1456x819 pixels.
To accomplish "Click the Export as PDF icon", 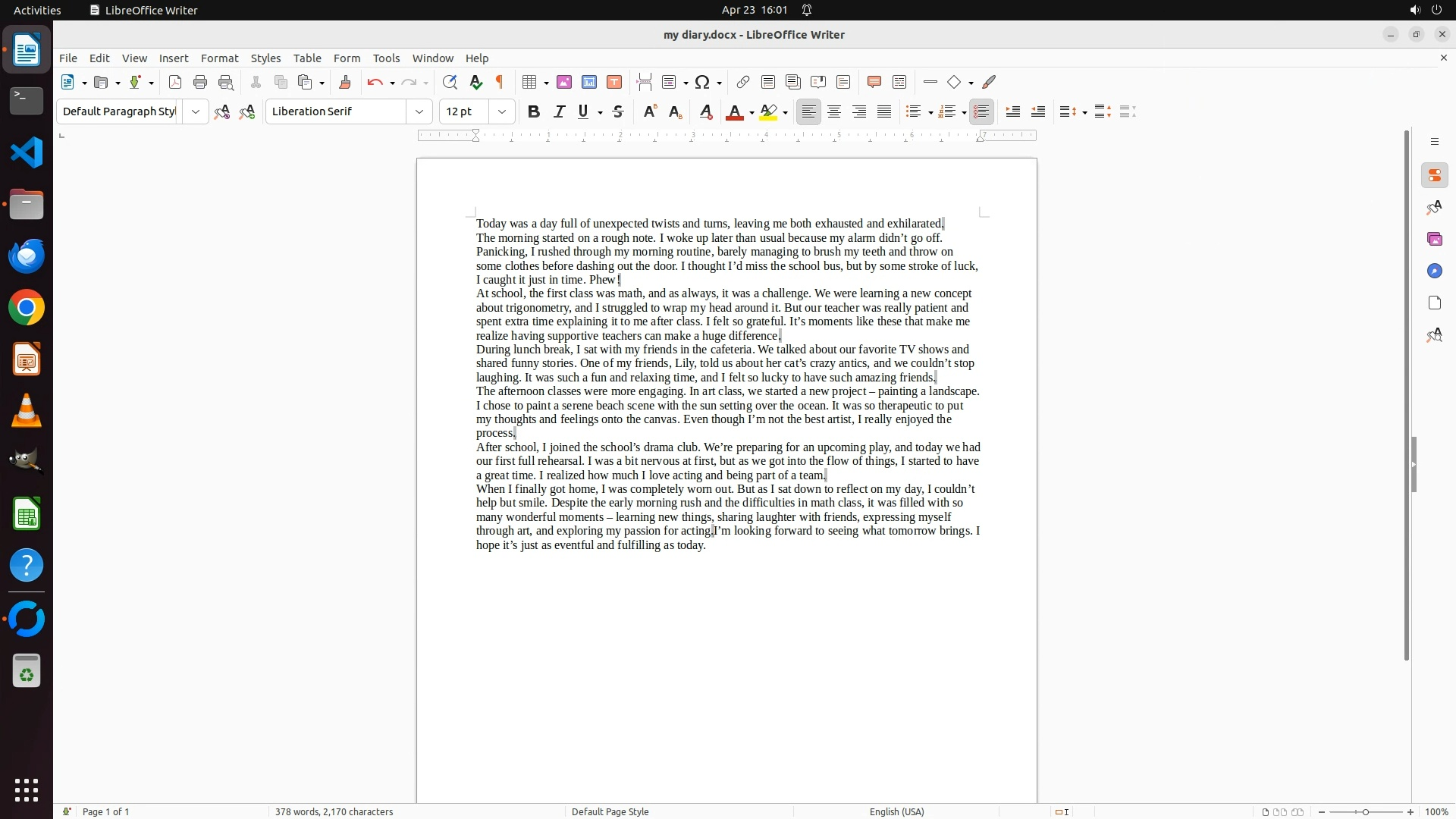I will coord(175,83).
